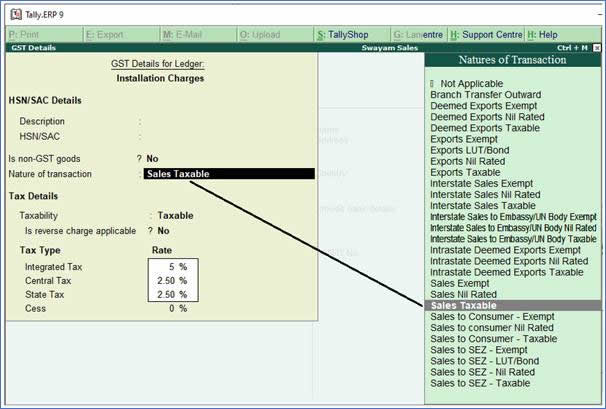Pick Exports Nil Rated

[468, 161]
